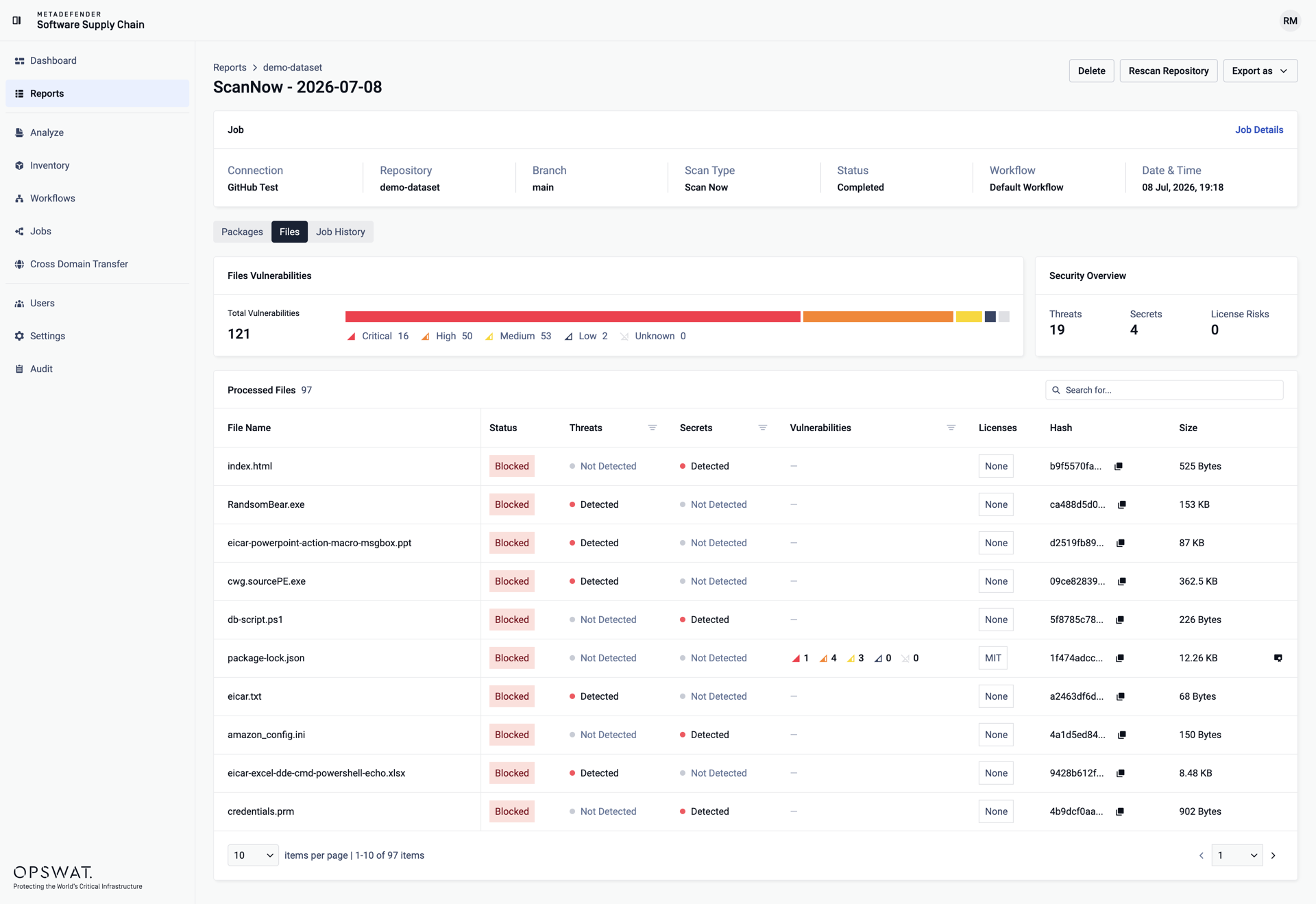Click shield icon on package-lock.json row
The height and width of the screenshot is (904, 1316).
(x=1278, y=658)
